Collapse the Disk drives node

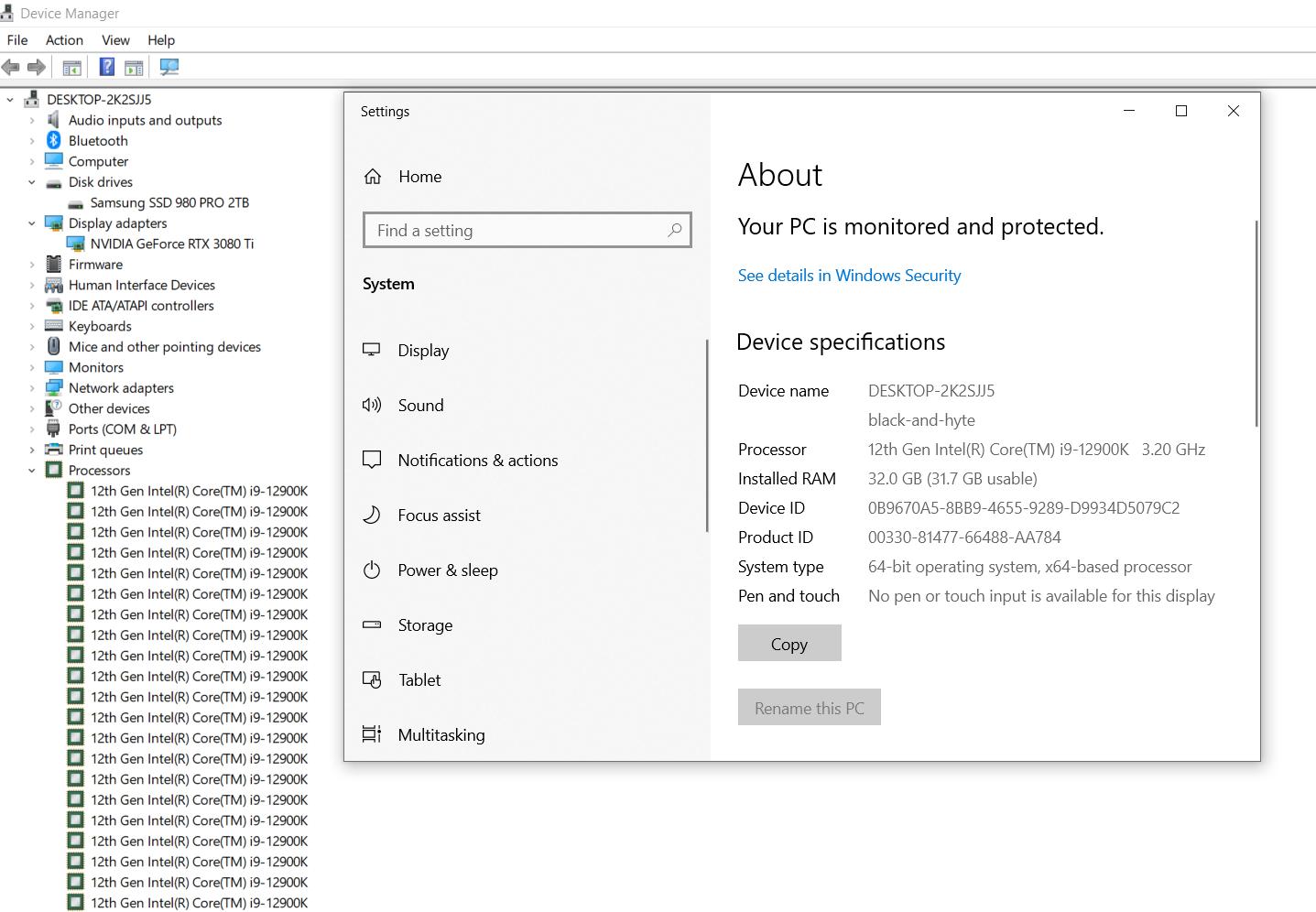(31, 182)
